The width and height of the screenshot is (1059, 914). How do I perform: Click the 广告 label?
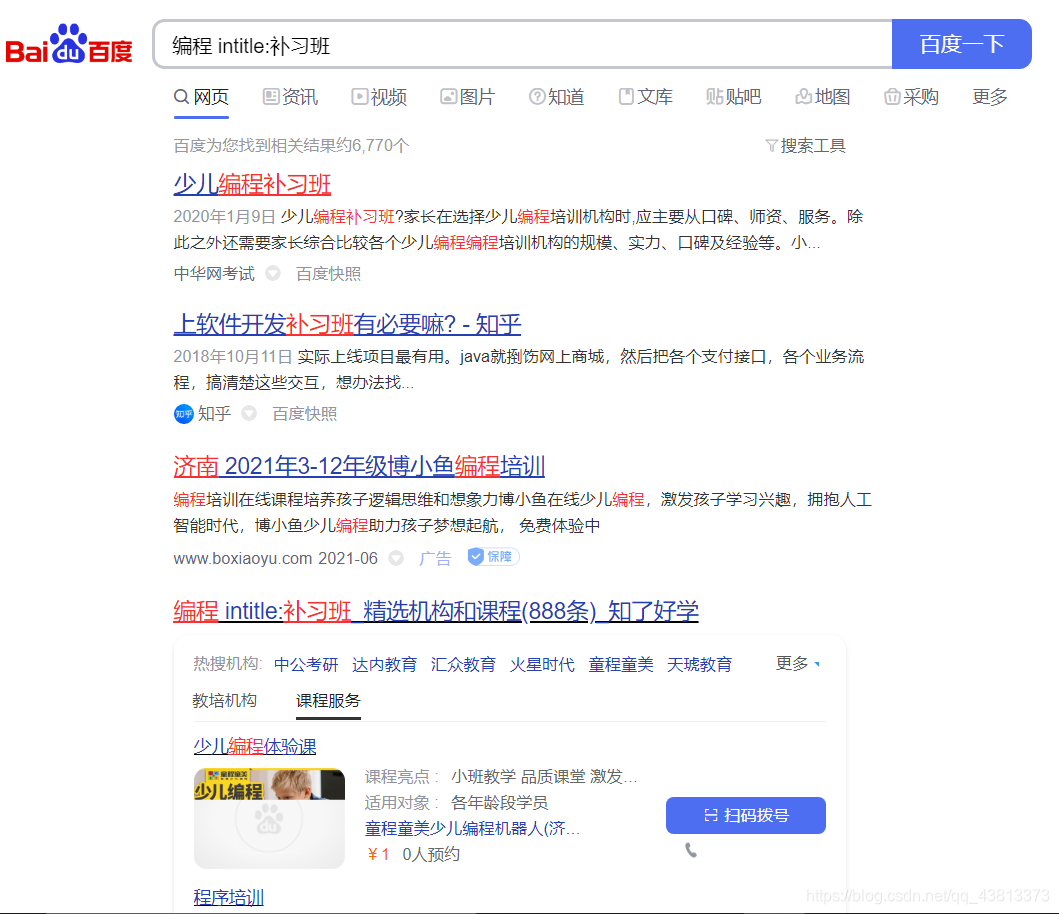[x=434, y=558]
